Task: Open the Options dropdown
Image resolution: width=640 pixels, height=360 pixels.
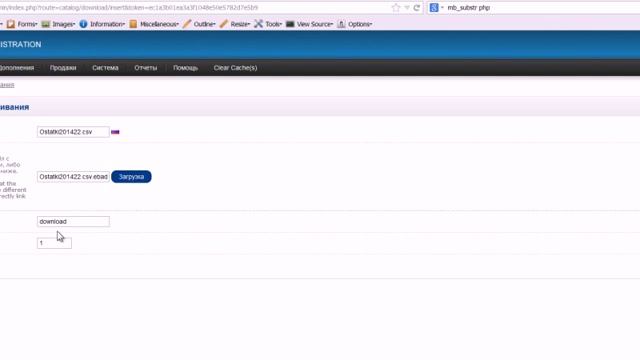Action: click(x=360, y=24)
